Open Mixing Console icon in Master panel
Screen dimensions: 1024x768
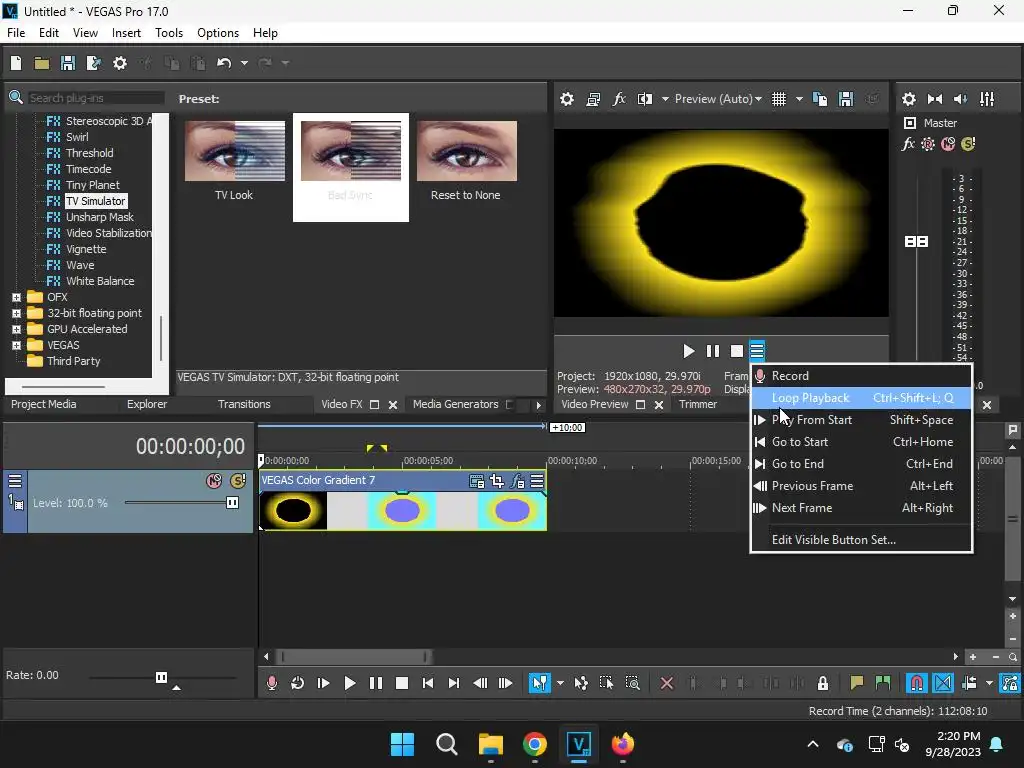pyautogui.click(x=987, y=99)
